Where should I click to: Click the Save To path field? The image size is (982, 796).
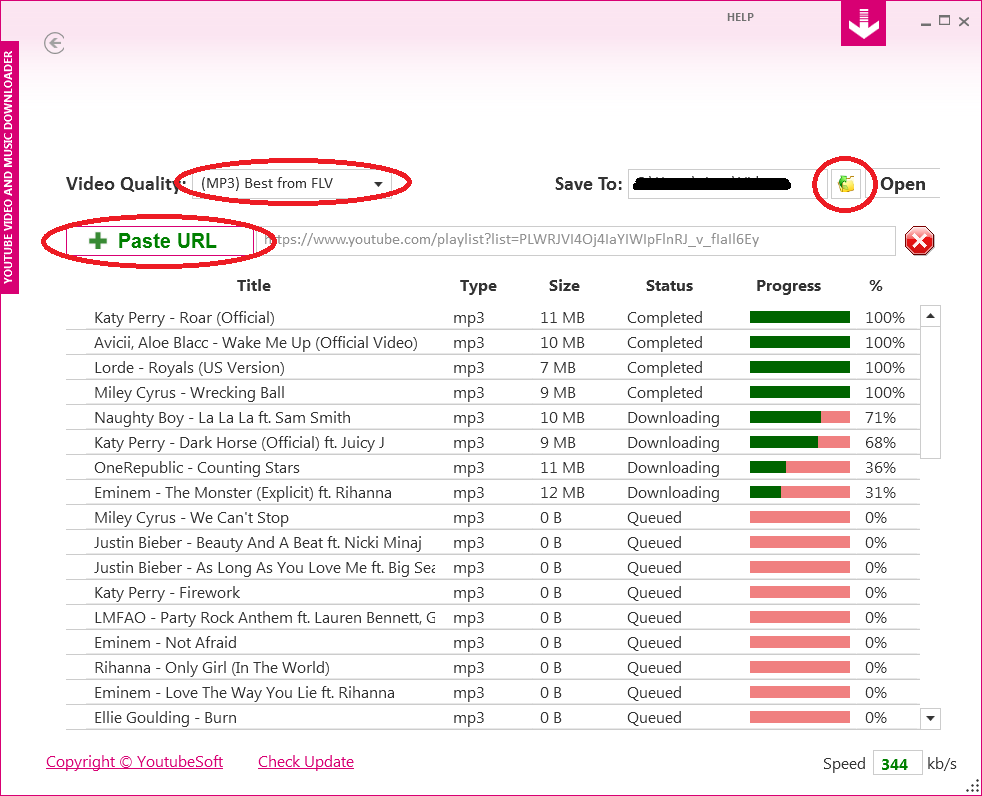(728, 184)
